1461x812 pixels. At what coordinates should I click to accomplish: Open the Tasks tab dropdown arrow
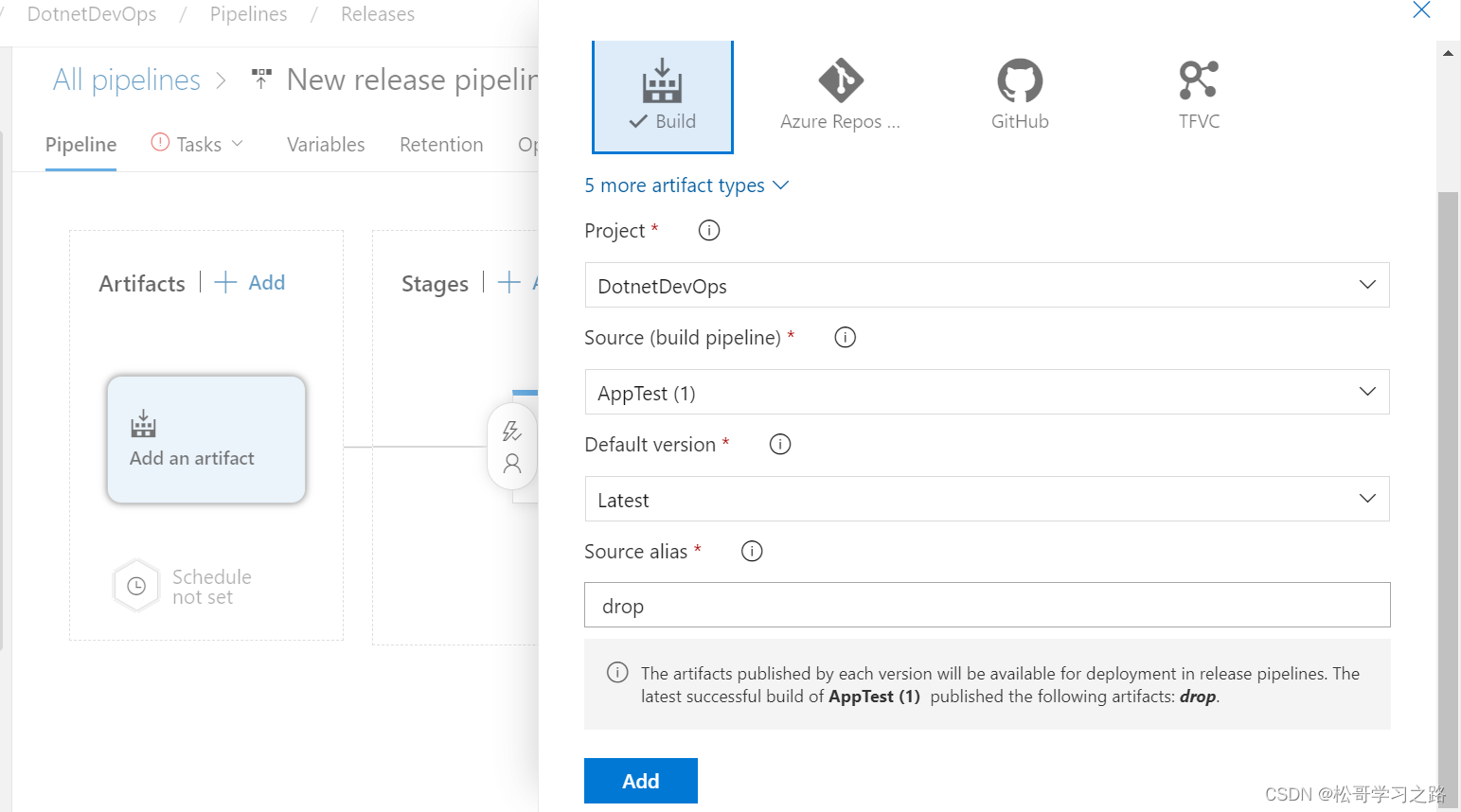238,144
